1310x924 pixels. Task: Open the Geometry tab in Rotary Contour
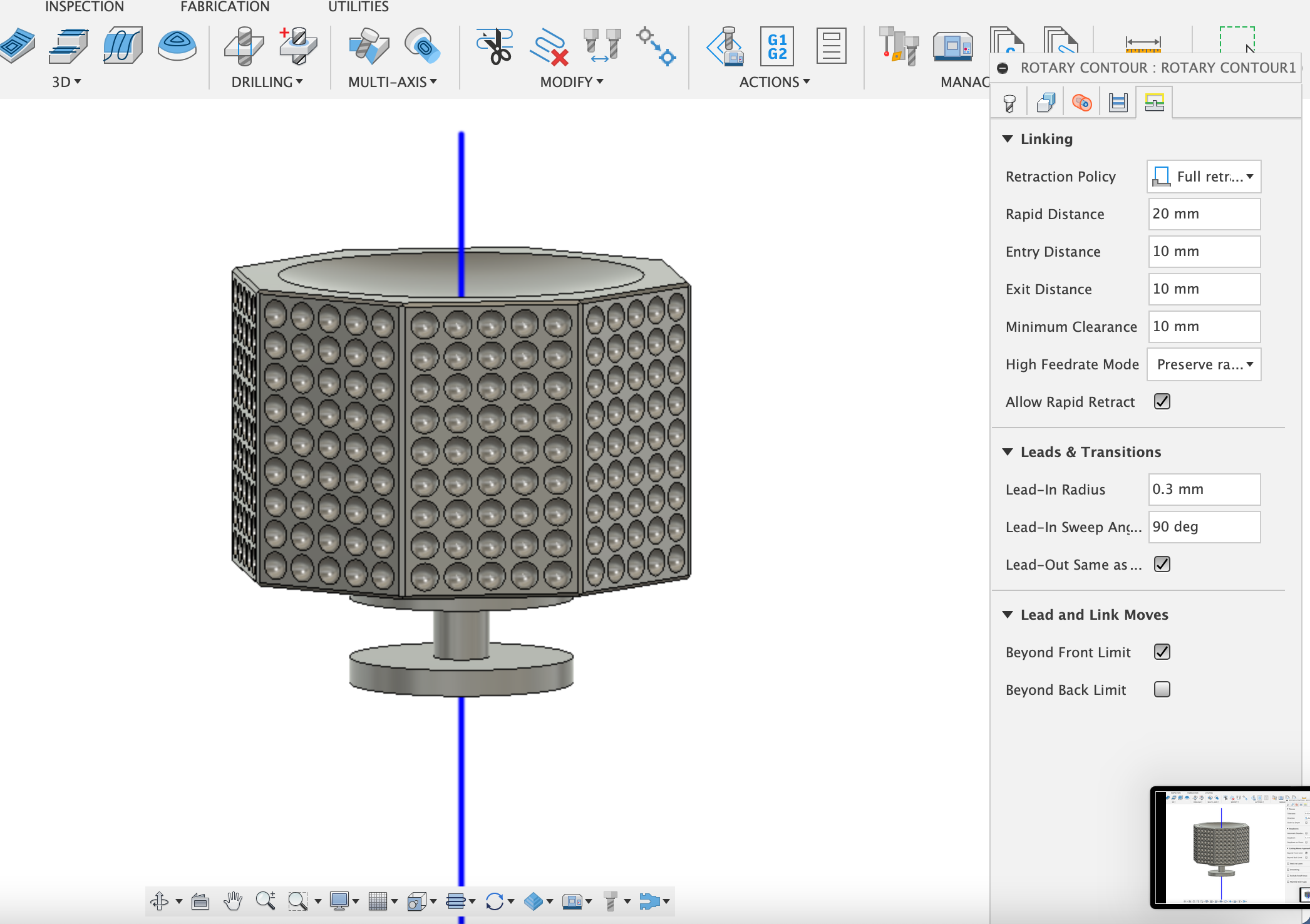pos(1046,103)
